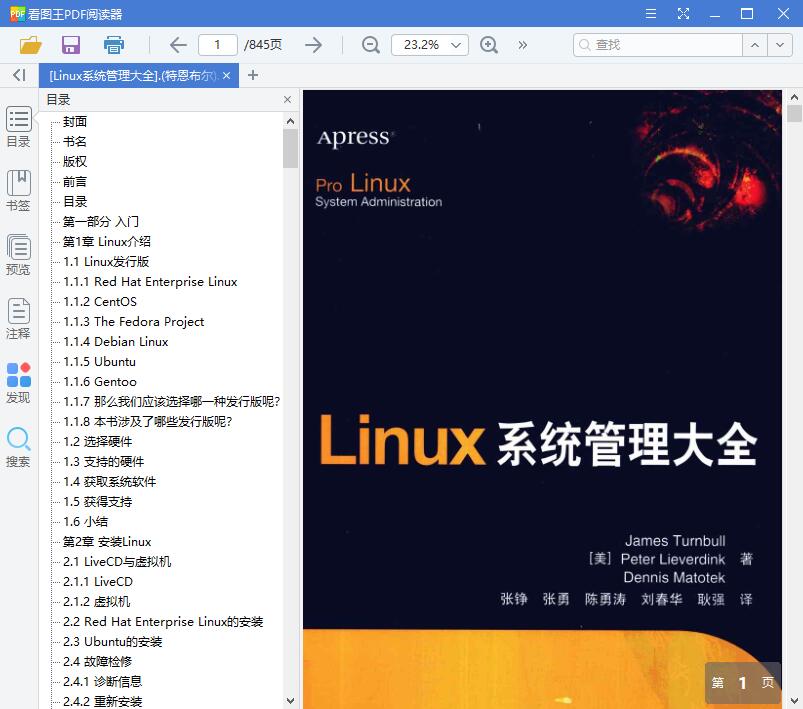Close the Linux系统管理大全 document tab
Image resolution: width=803 pixels, height=709 pixels.
click(x=227, y=76)
